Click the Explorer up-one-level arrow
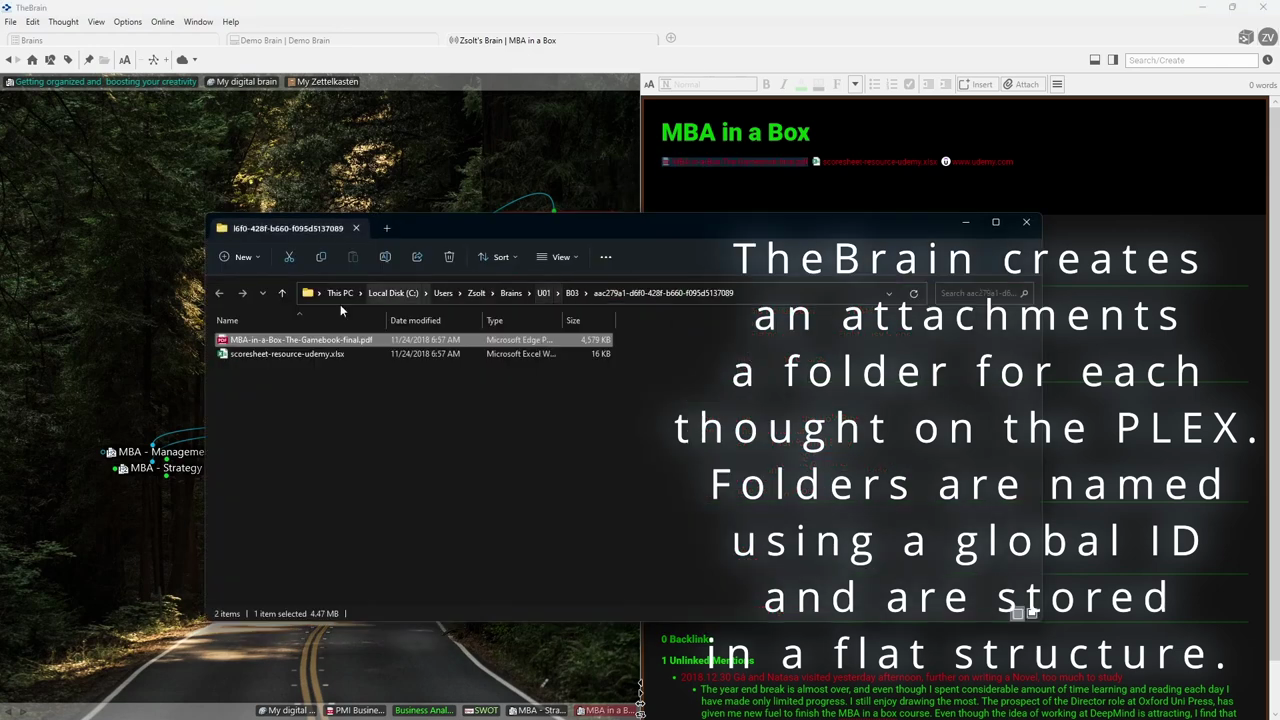The image size is (1280, 720). 282,293
